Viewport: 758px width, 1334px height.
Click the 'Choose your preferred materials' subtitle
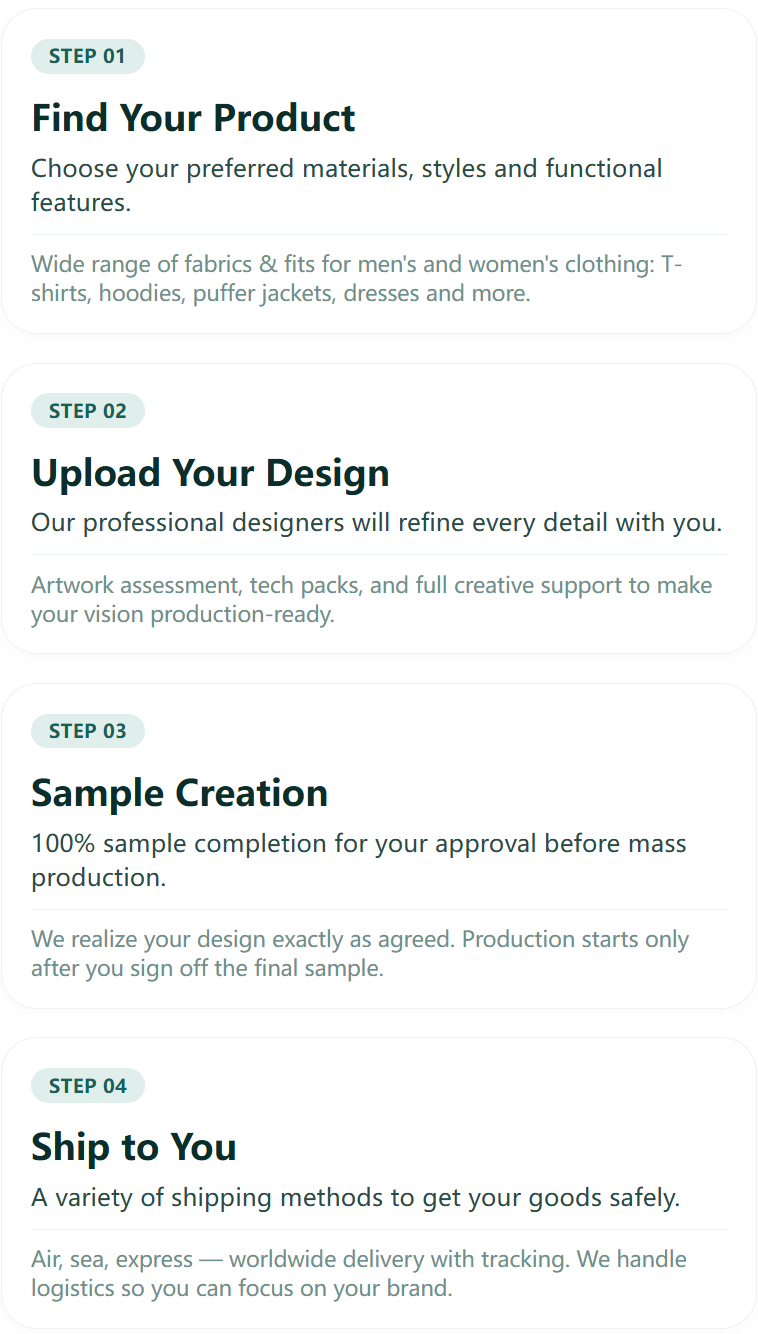click(347, 185)
